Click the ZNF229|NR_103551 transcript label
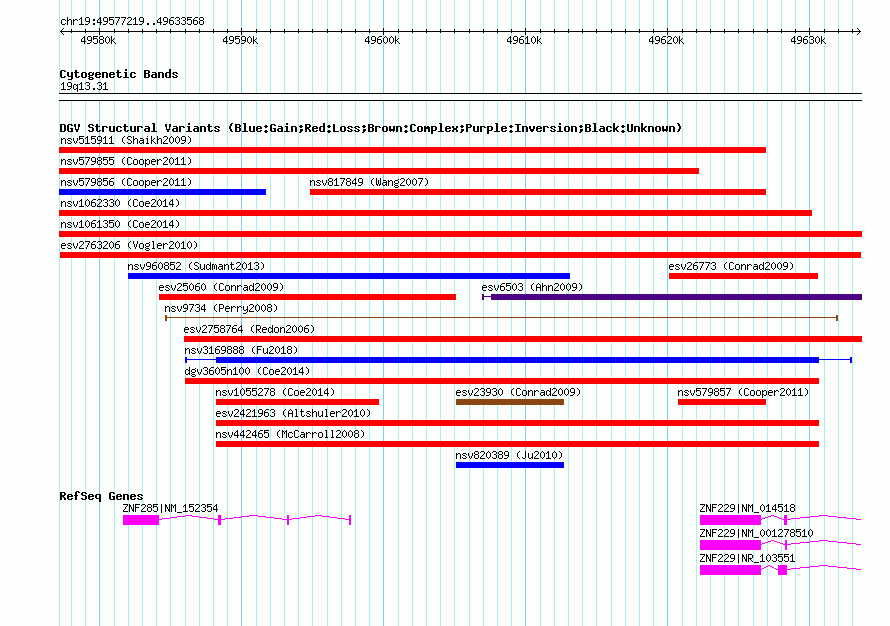 pos(747,558)
